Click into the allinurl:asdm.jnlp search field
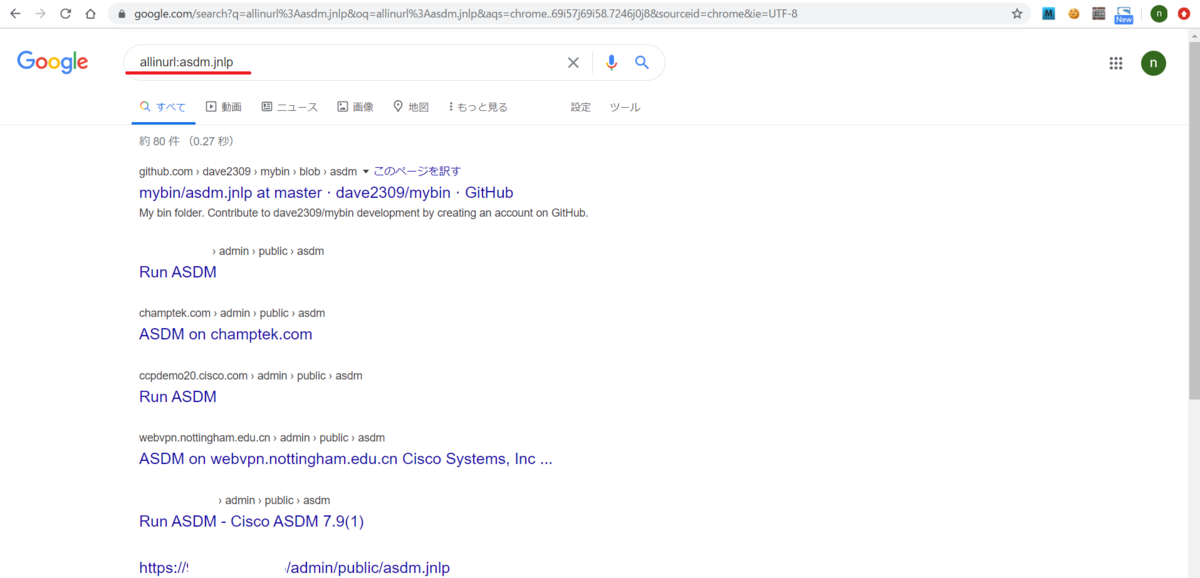1200x578 pixels. click(x=345, y=63)
